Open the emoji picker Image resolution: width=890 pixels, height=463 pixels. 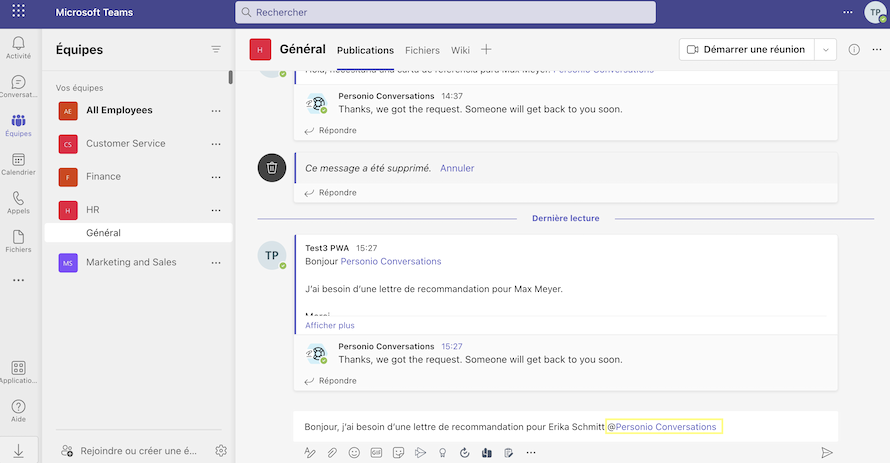coord(354,452)
